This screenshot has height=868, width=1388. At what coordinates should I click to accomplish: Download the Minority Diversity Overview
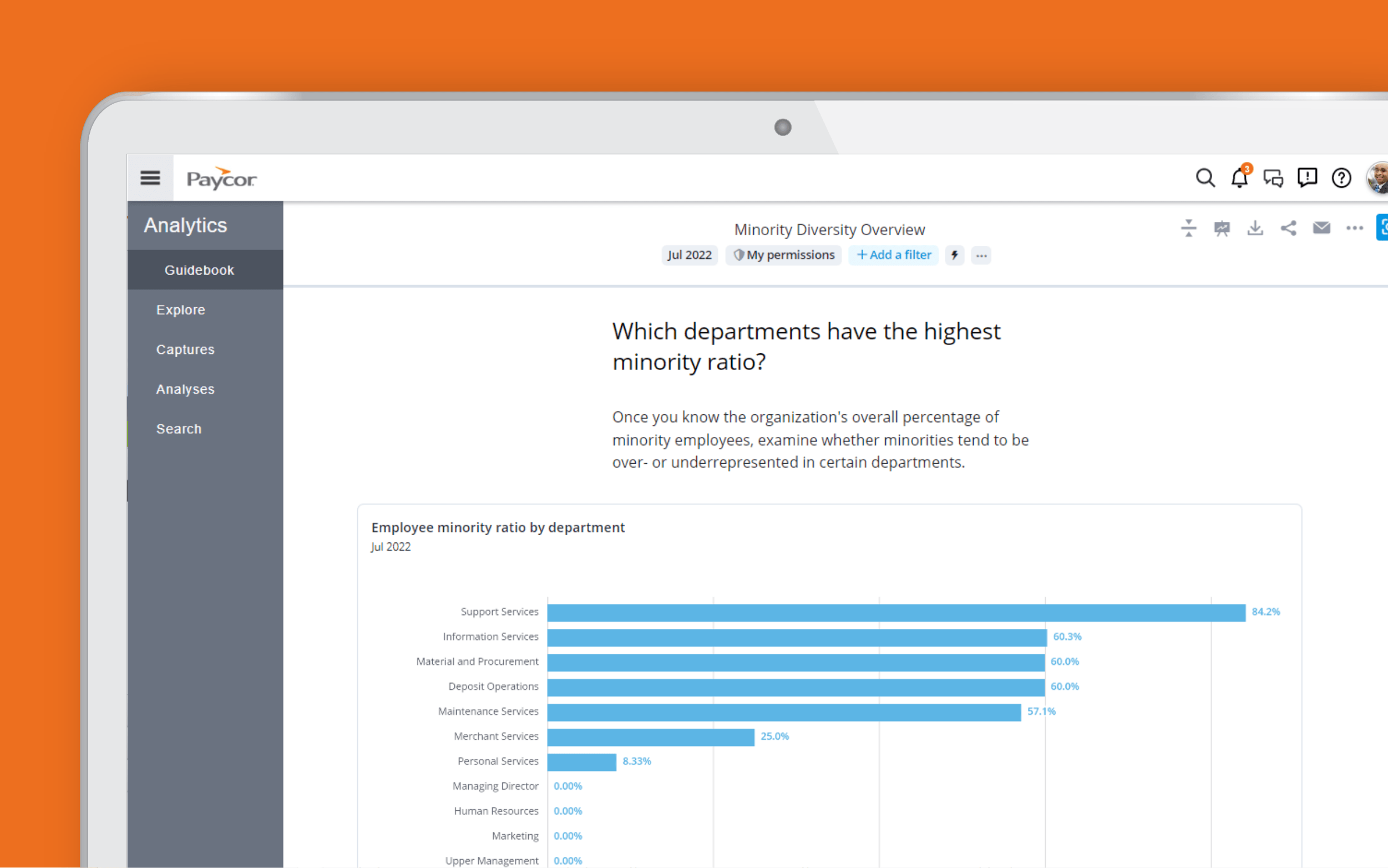pyautogui.click(x=1255, y=228)
